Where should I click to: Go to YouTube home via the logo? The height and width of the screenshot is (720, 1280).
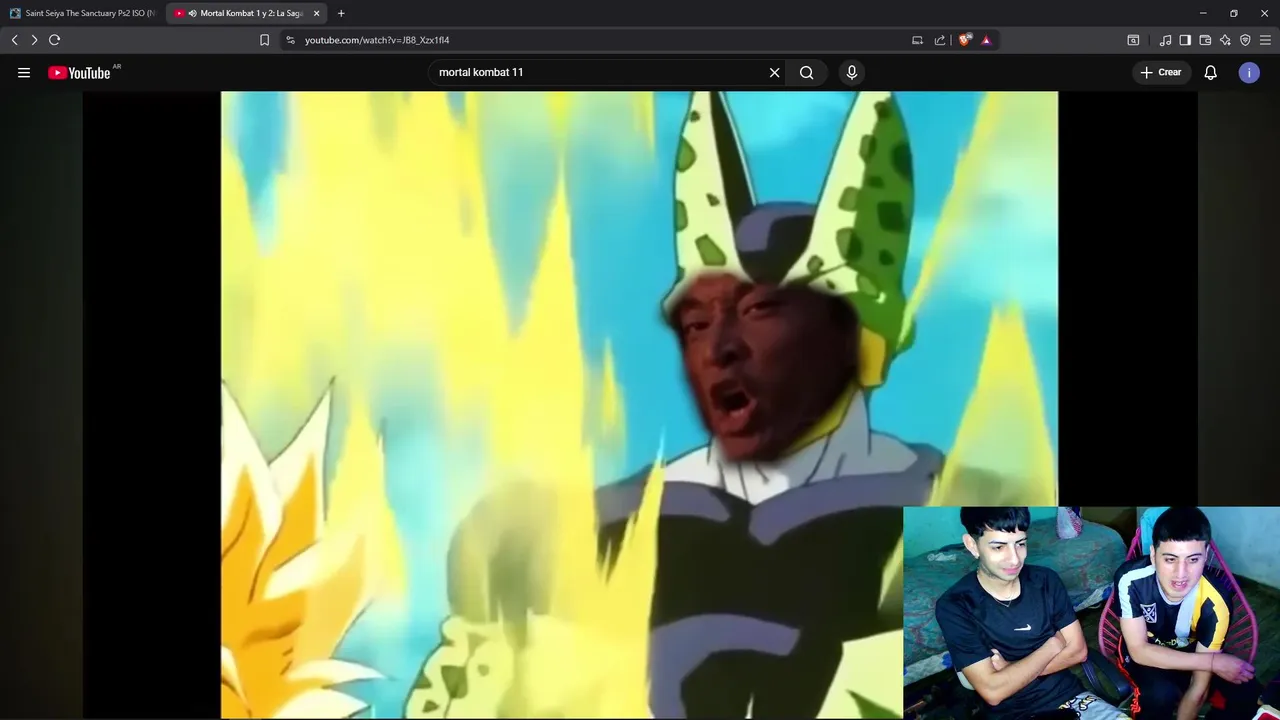point(80,72)
